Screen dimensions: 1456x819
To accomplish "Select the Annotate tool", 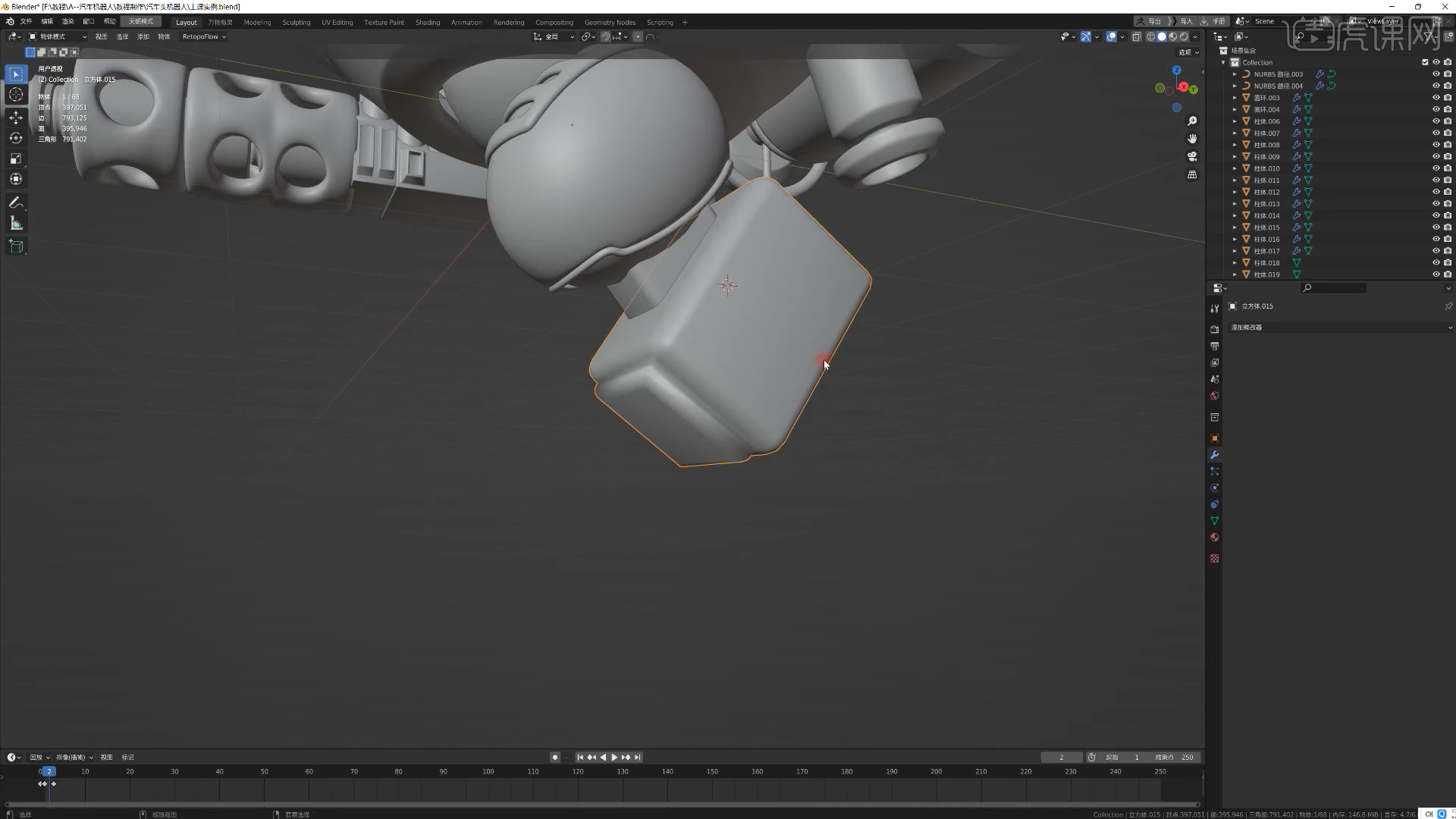I will pyautogui.click(x=16, y=202).
